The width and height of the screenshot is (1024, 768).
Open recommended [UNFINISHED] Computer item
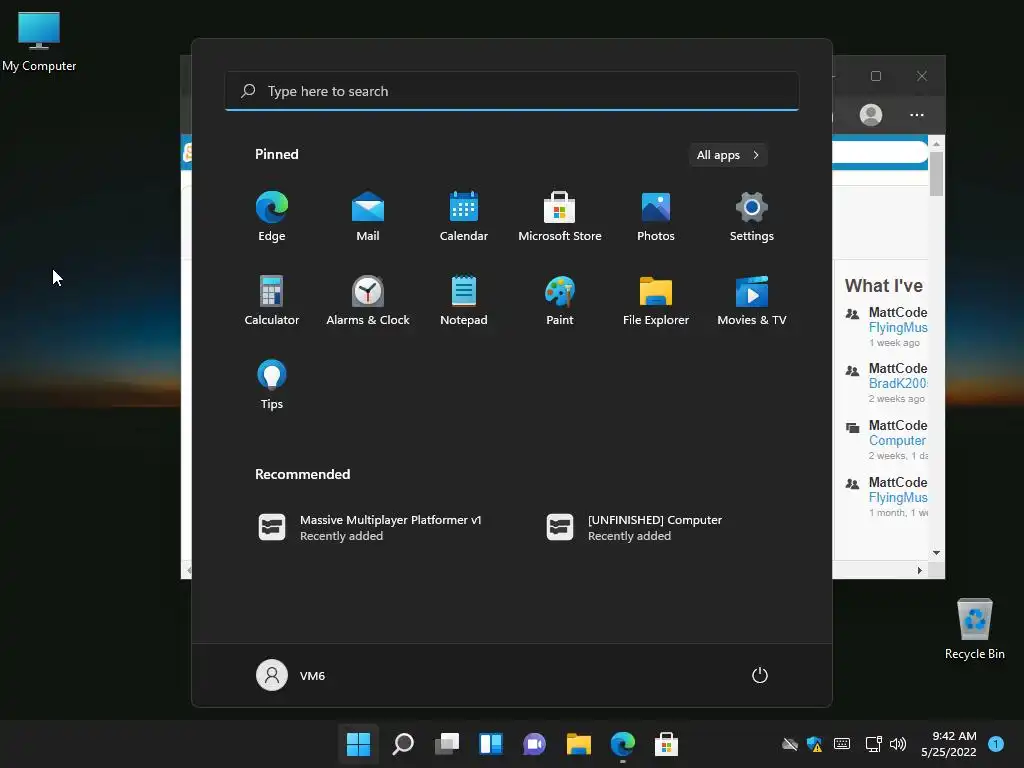635,528
